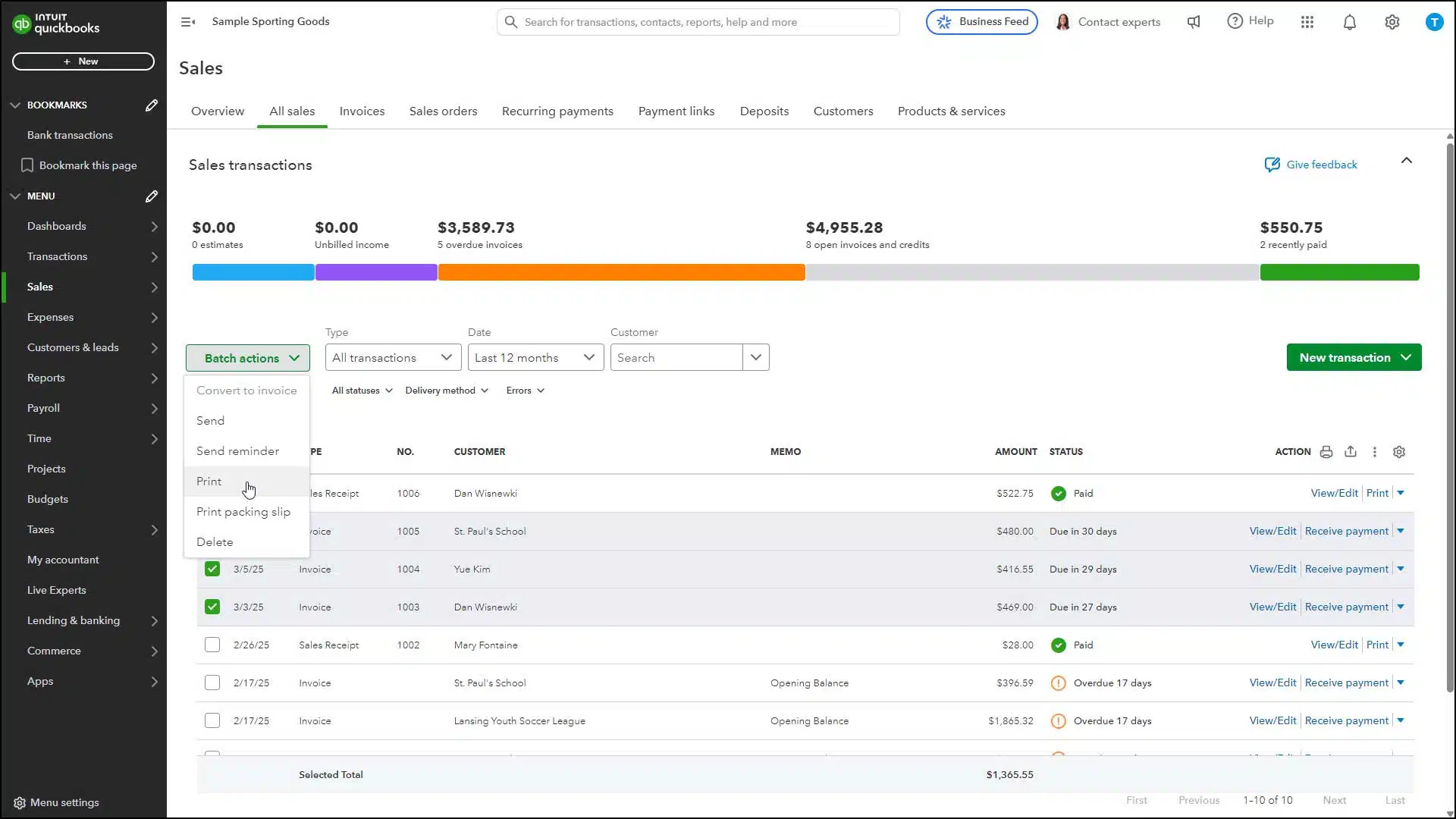The image size is (1456, 819).
Task: Click the export icon in table header
Action: click(x=1351, y=452)
